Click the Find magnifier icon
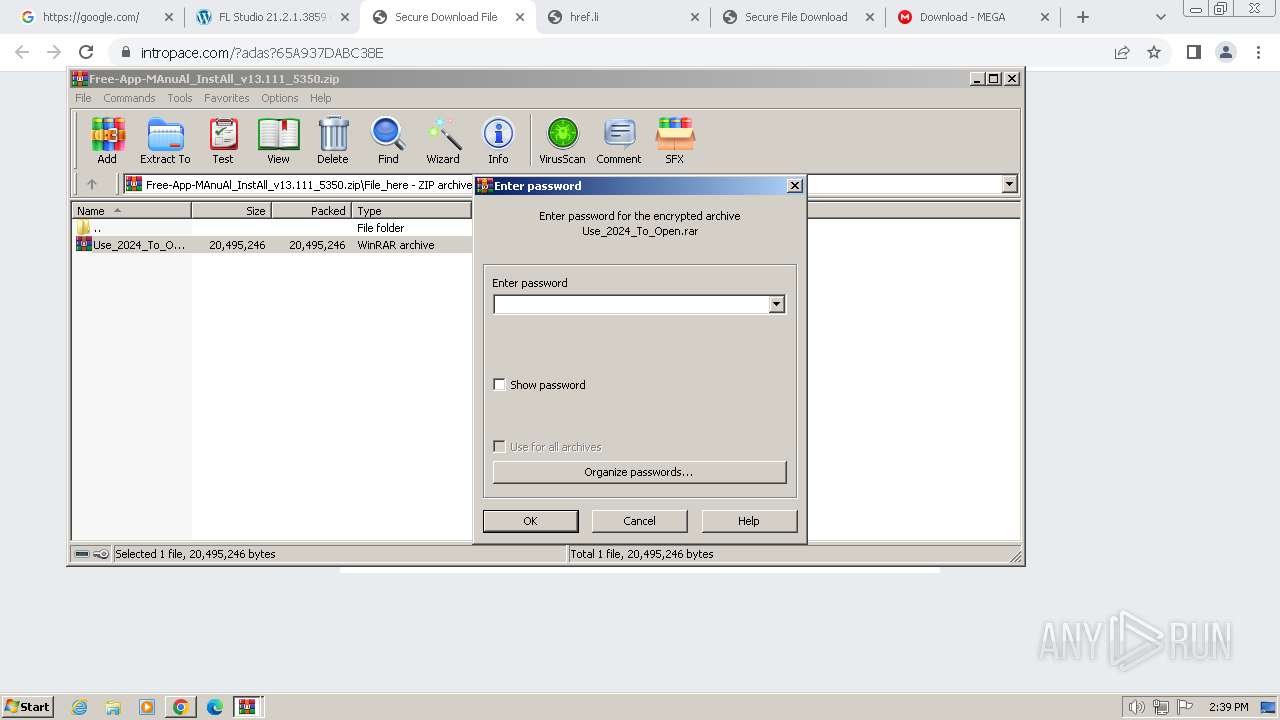 click(x=388, y=140)
